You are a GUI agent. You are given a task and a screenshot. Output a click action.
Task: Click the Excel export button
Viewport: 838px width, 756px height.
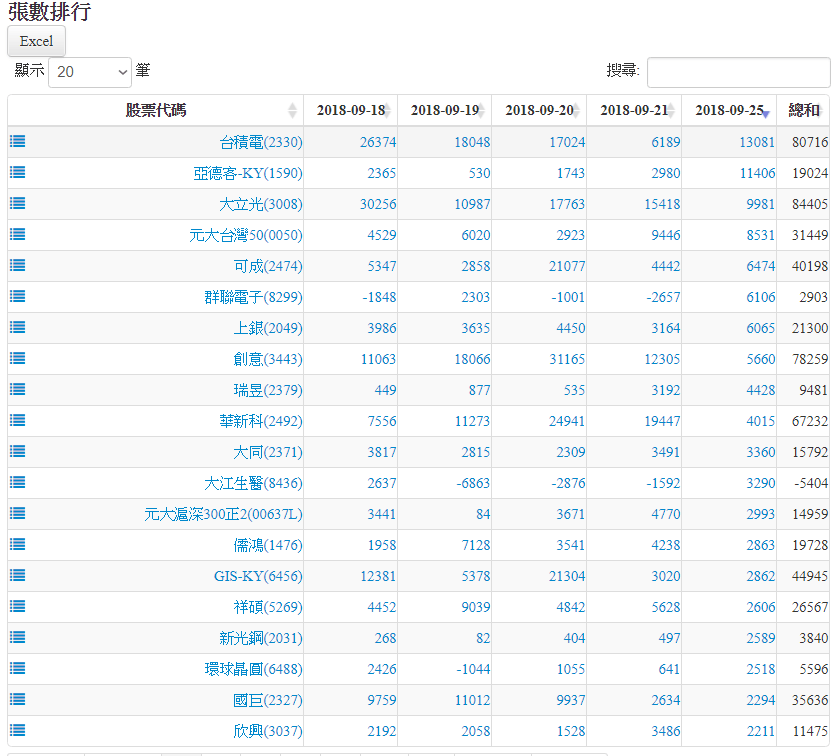36,41
